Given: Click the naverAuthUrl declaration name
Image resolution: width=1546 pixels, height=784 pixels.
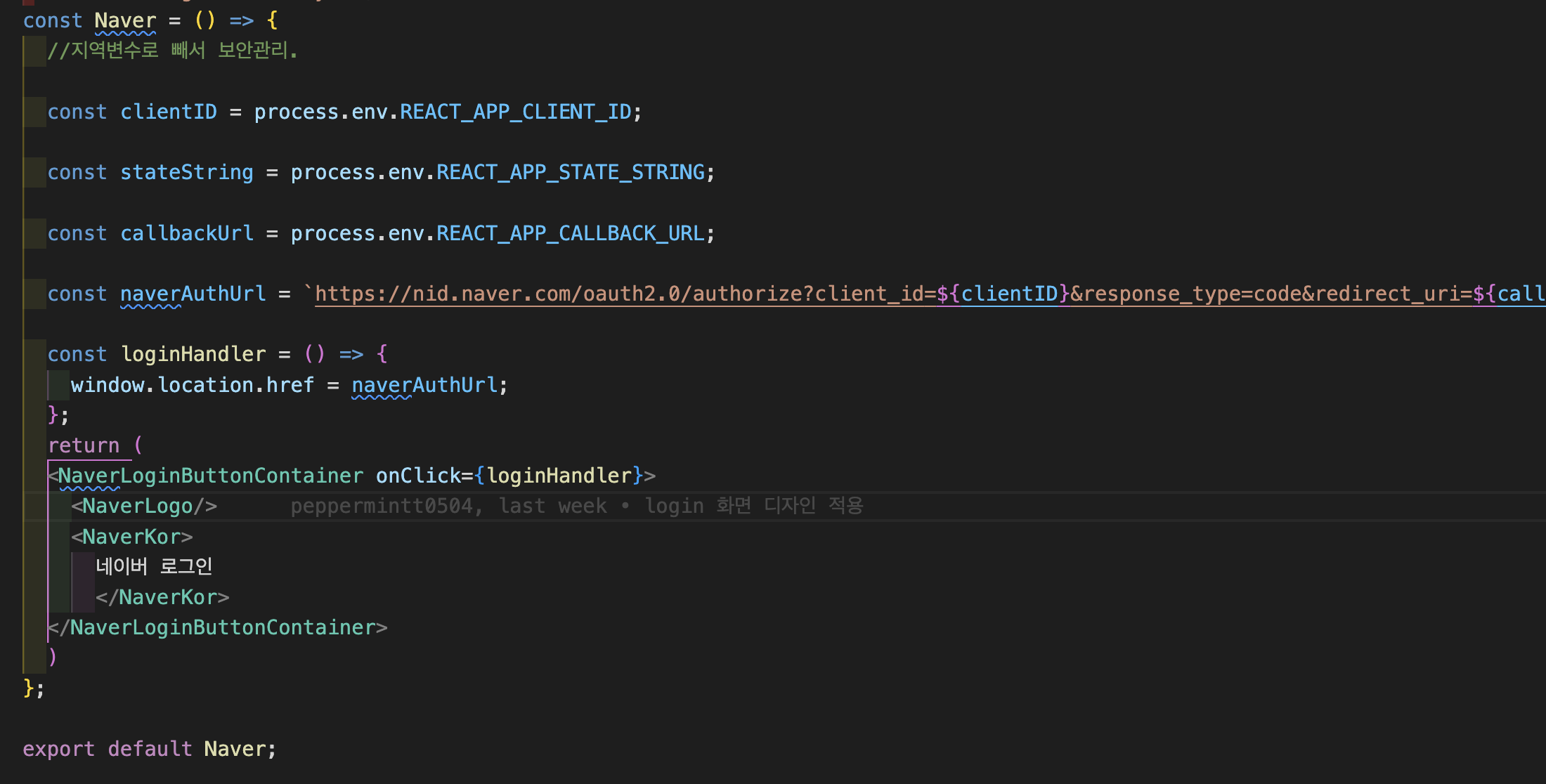Looking at the screenshot, I should click(193, 294).
